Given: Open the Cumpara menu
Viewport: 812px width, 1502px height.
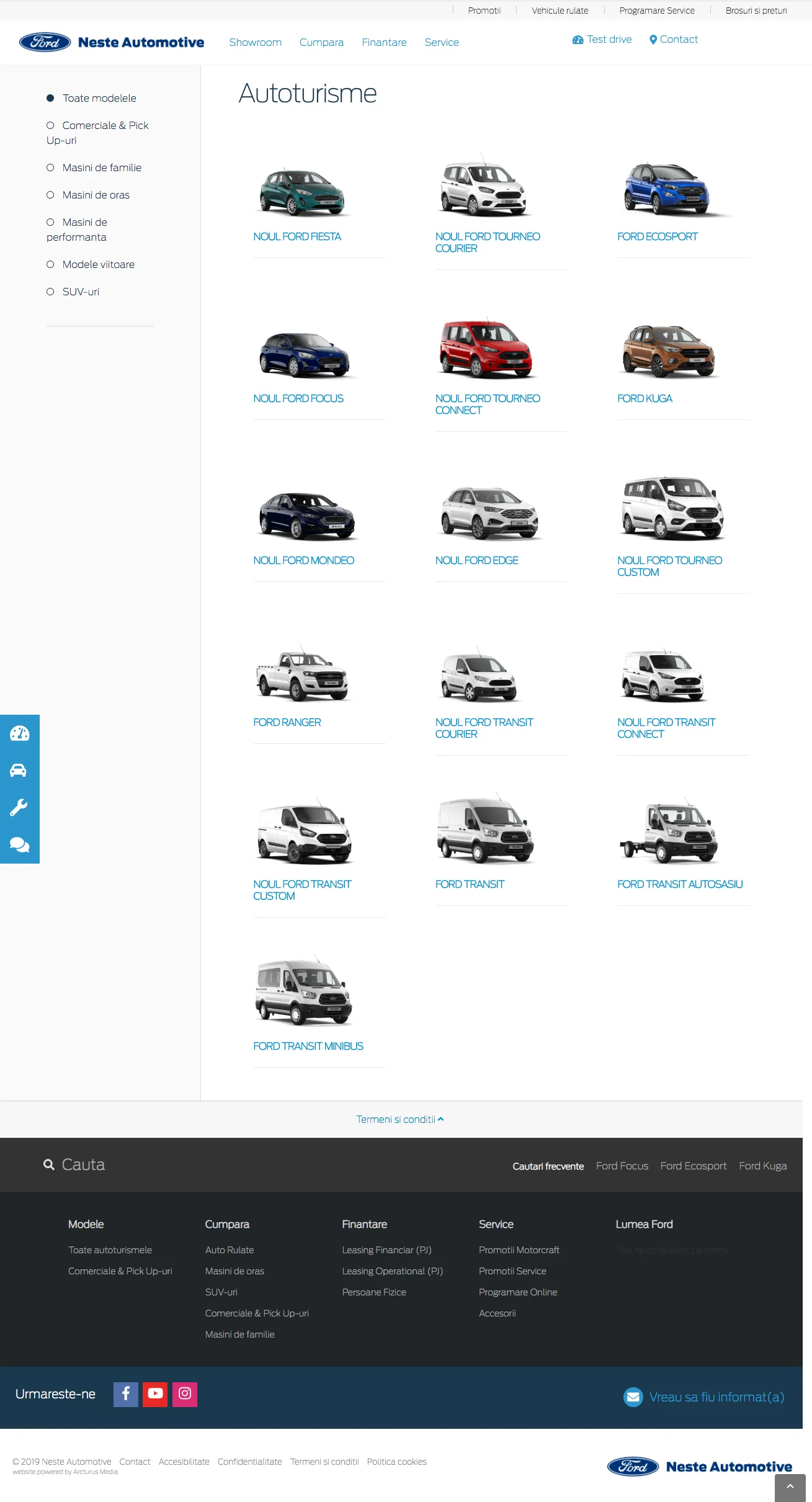Looking at the screenshot, I should coord(321,42).
